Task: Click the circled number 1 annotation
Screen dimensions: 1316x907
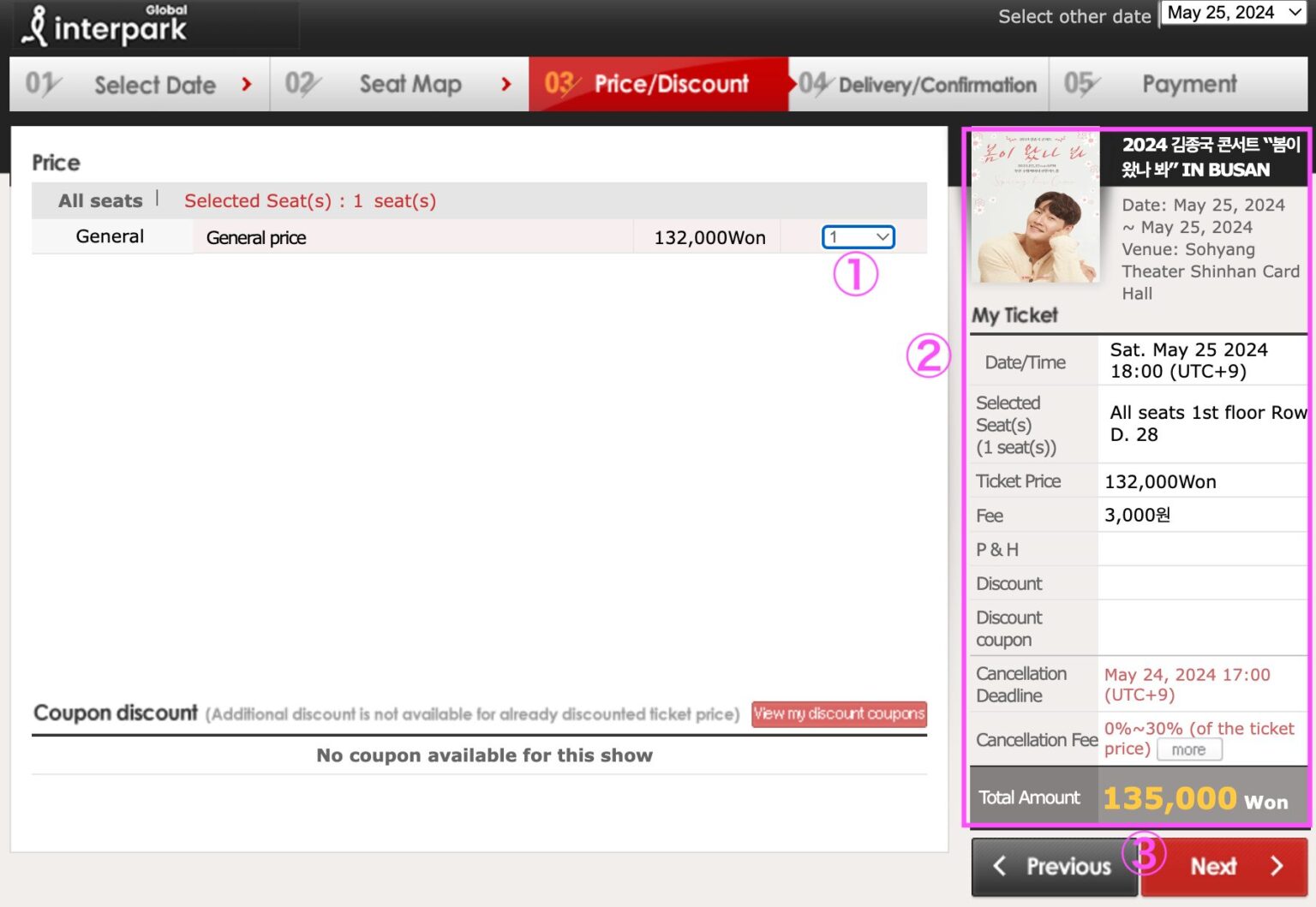Action: pyautogui.click(x=855, y=274)
